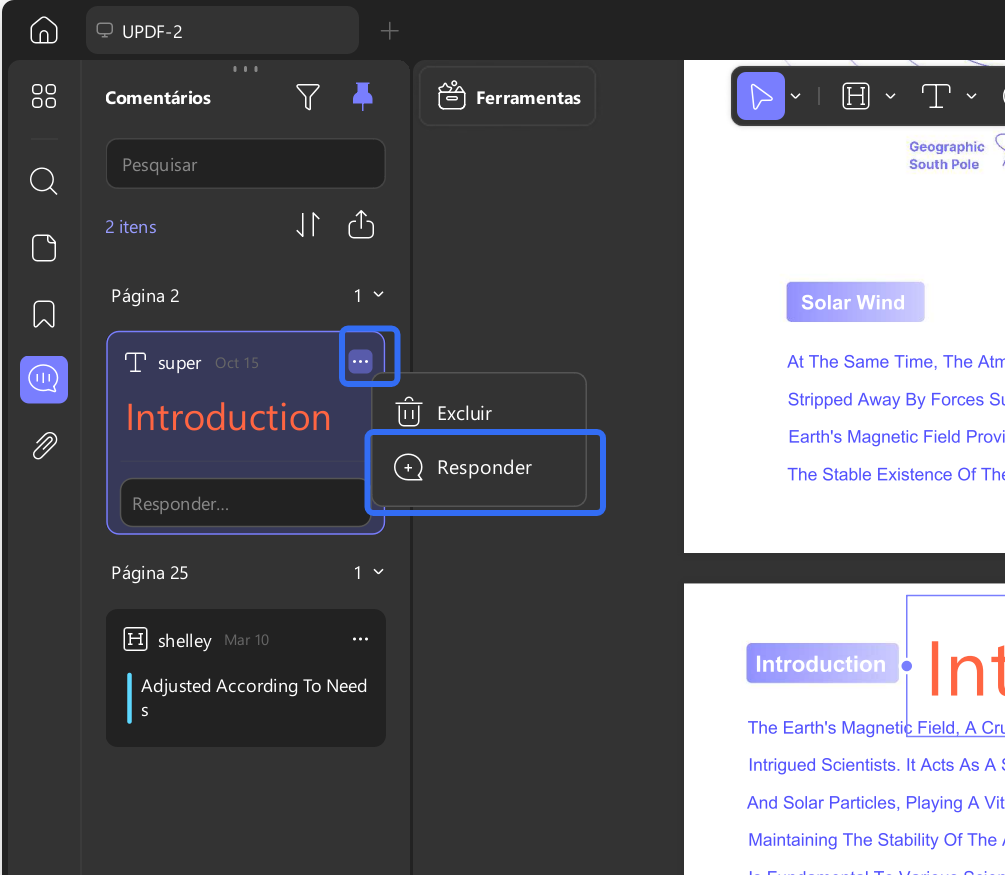Viewport: 1005px width, 875px height.
Task: Add a new tab with plus button
Action: [x=390, y=31]
